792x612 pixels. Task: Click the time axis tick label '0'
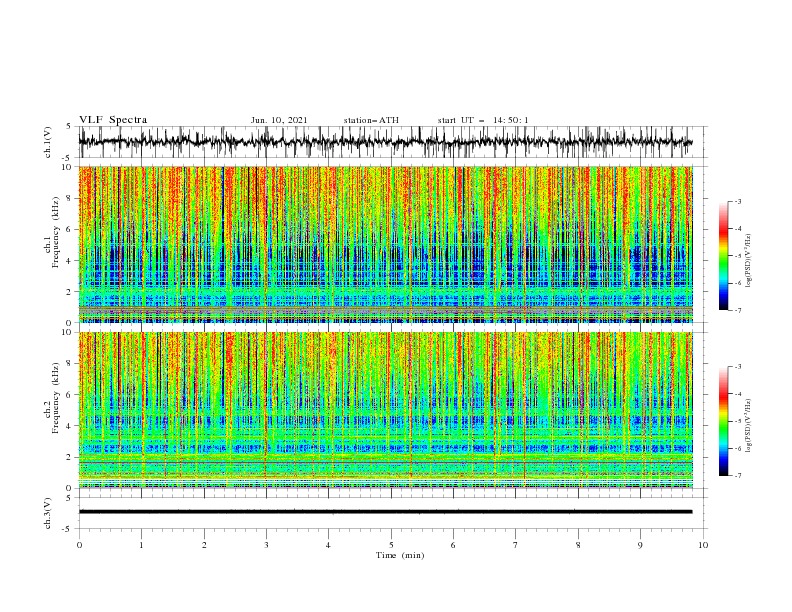tap(79, 545)
